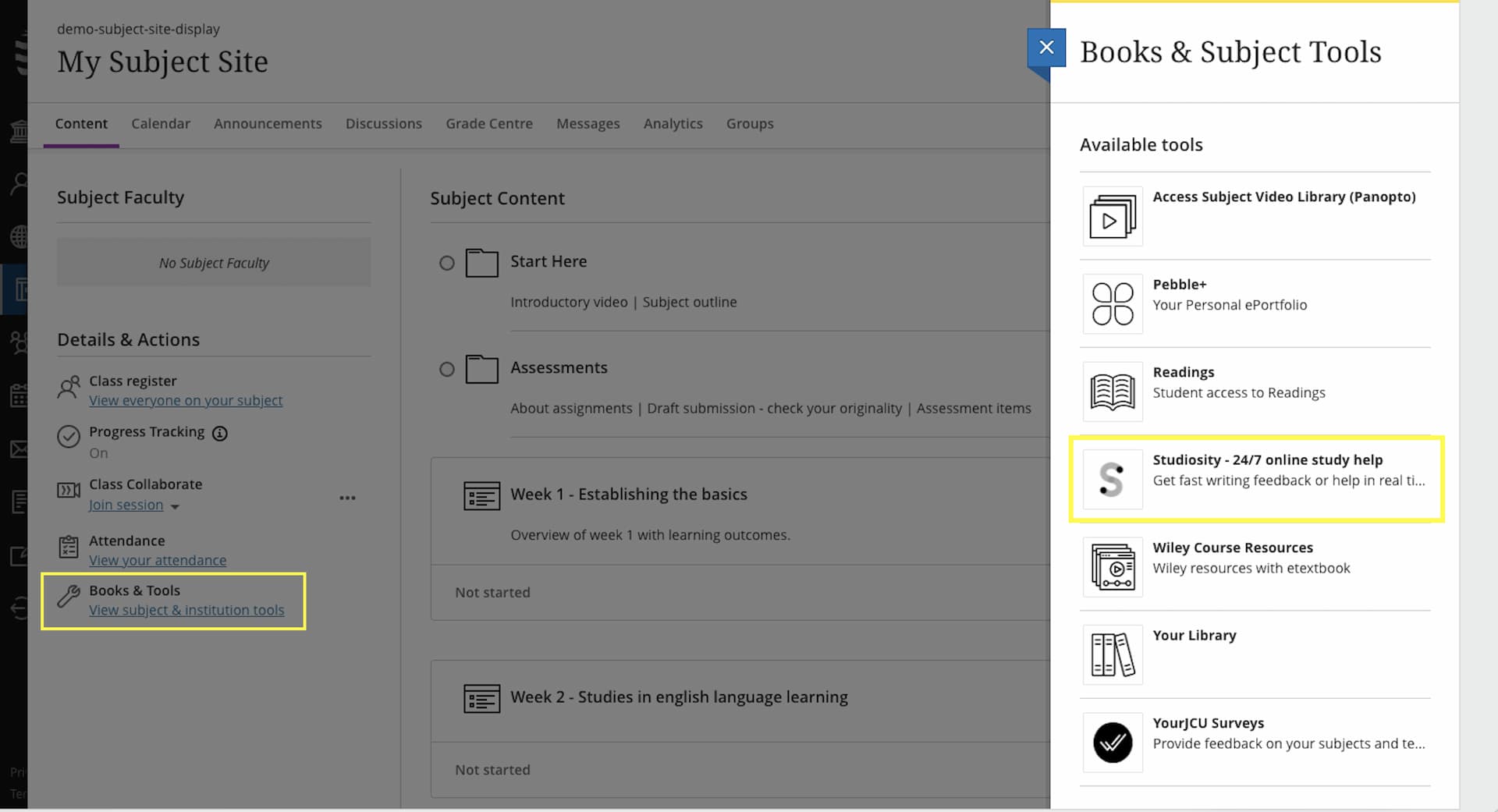Open the calendar icon in left sidebar
Image resolution: width=1498 pixels, height=812 pixels.
[18, 395]
